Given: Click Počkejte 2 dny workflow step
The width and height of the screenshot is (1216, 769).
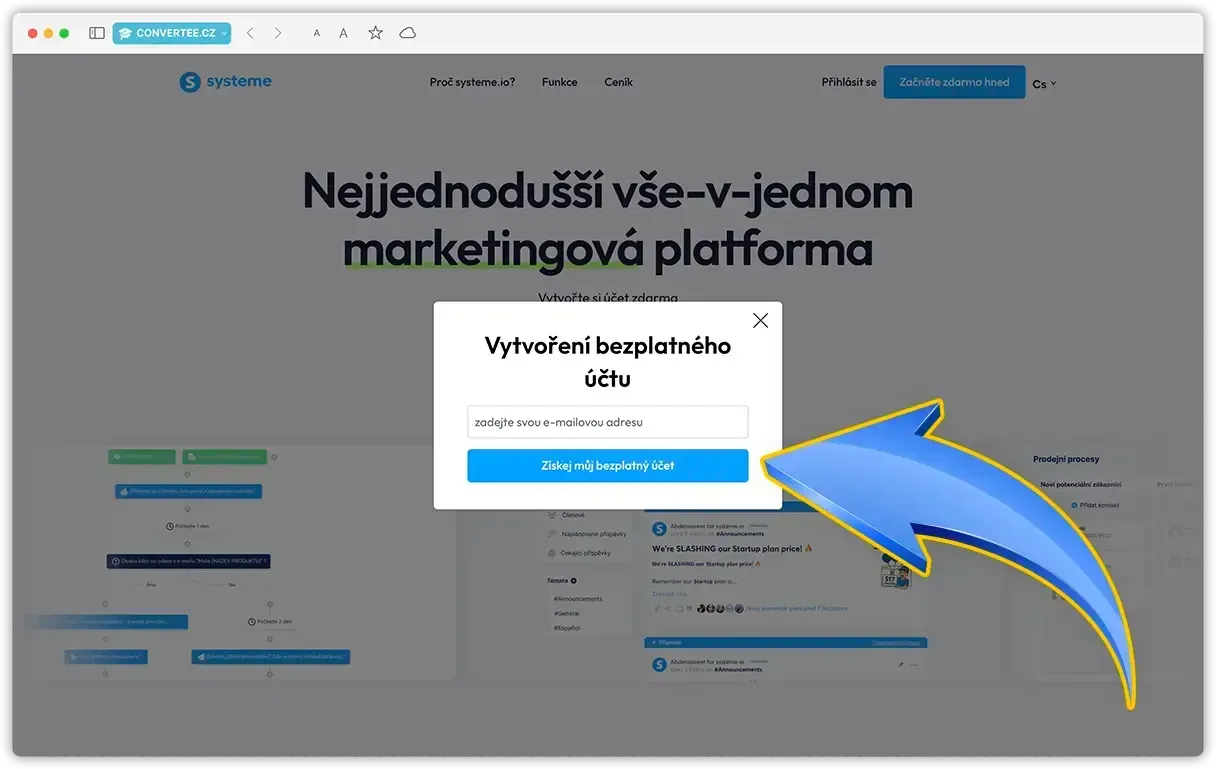Looking at the screenshot, I should [271, 622].
